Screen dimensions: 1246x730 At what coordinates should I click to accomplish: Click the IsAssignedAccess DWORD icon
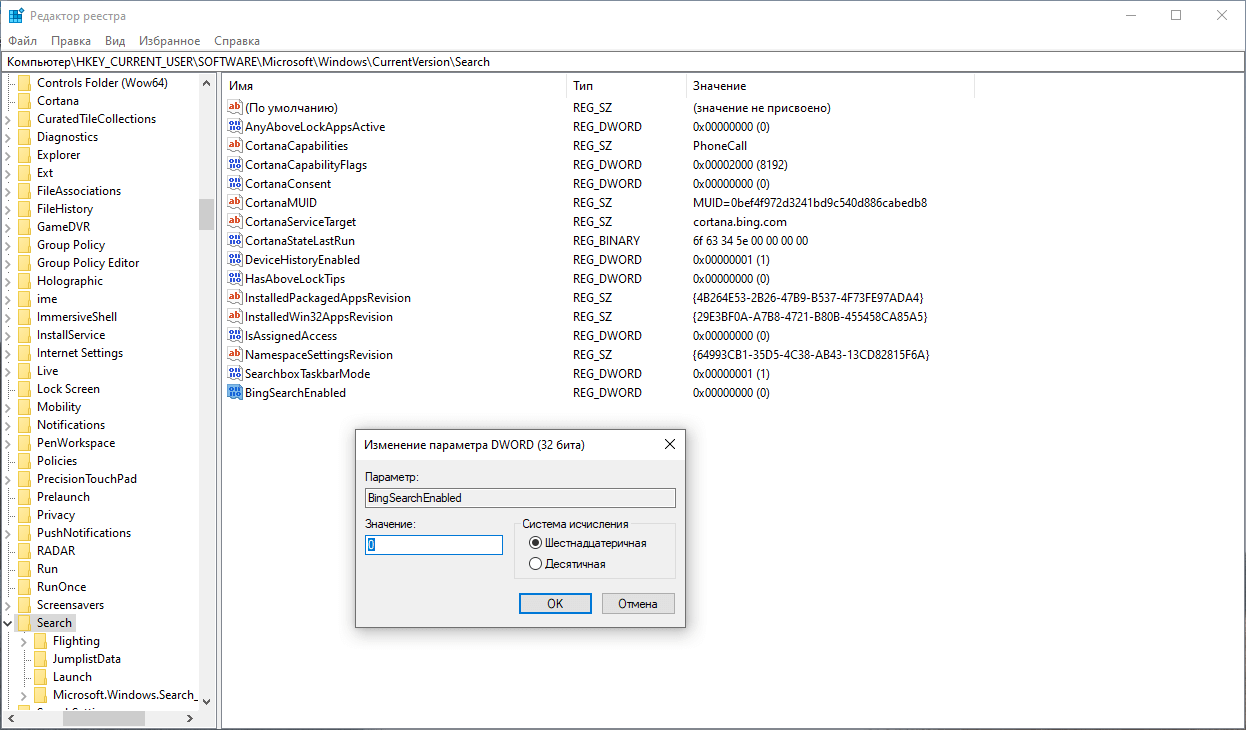pos(235,336)
